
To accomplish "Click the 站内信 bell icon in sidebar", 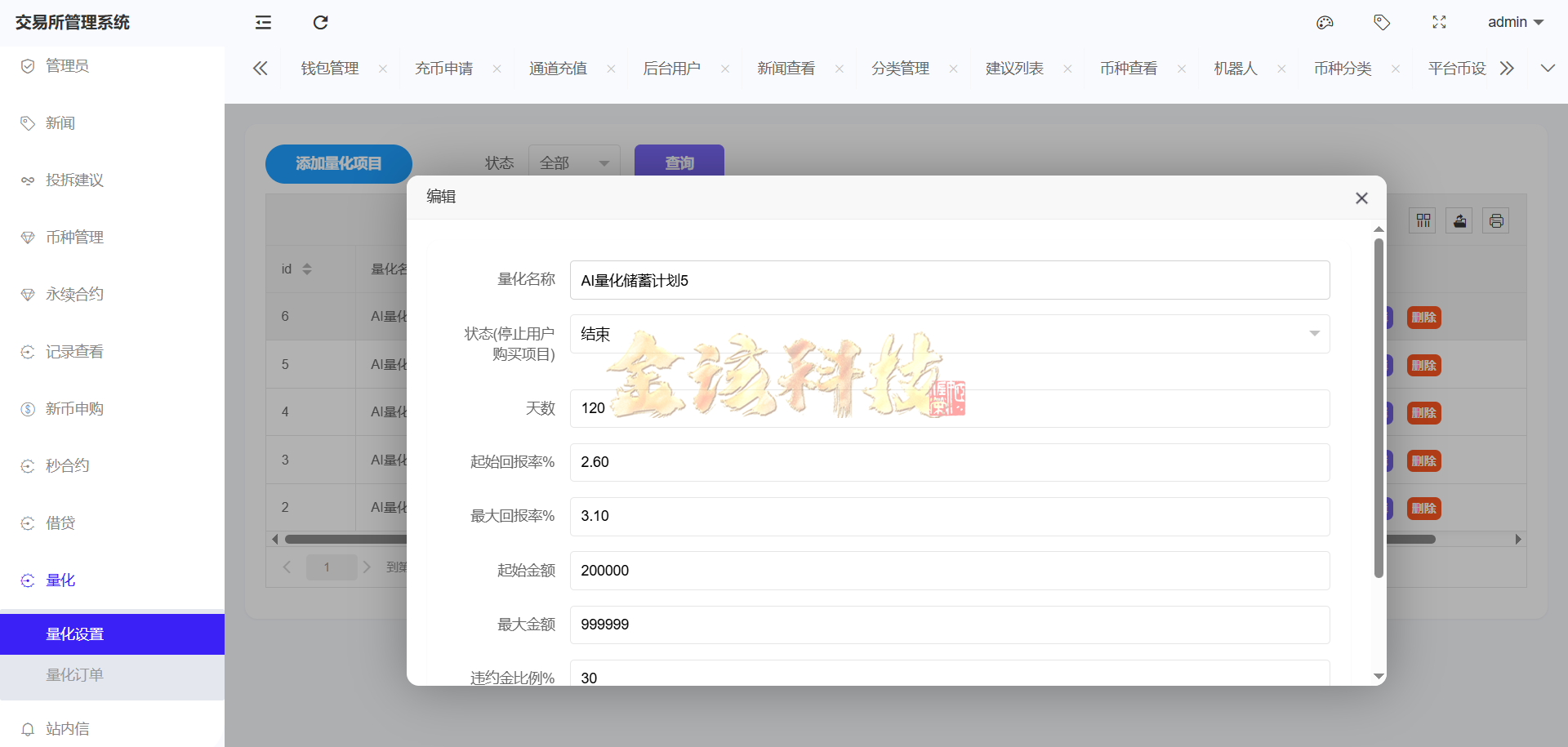I will pyautogui.click(x=27, y=728).
